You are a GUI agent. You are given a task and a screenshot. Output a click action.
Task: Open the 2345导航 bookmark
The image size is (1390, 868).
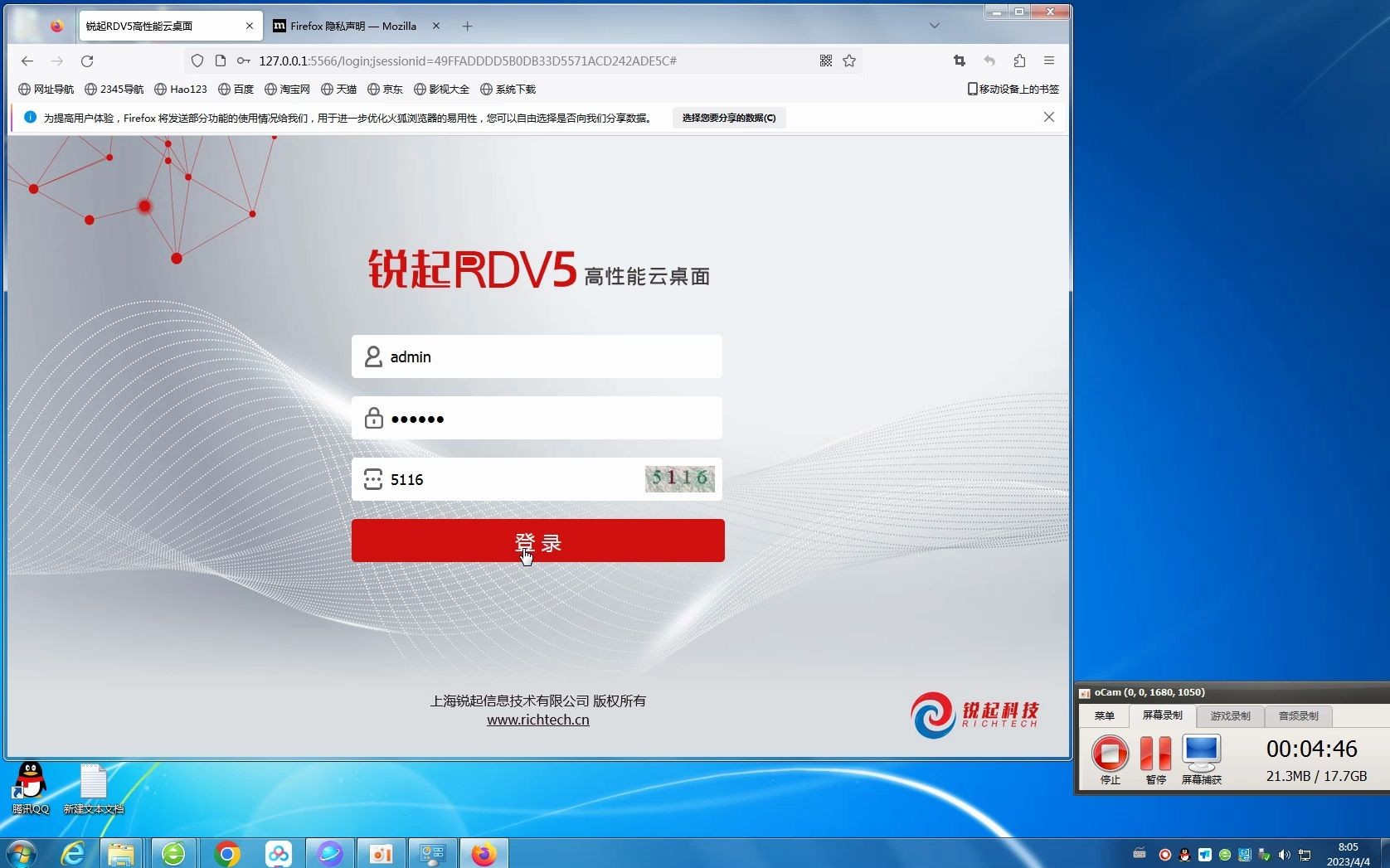(114, 89)
